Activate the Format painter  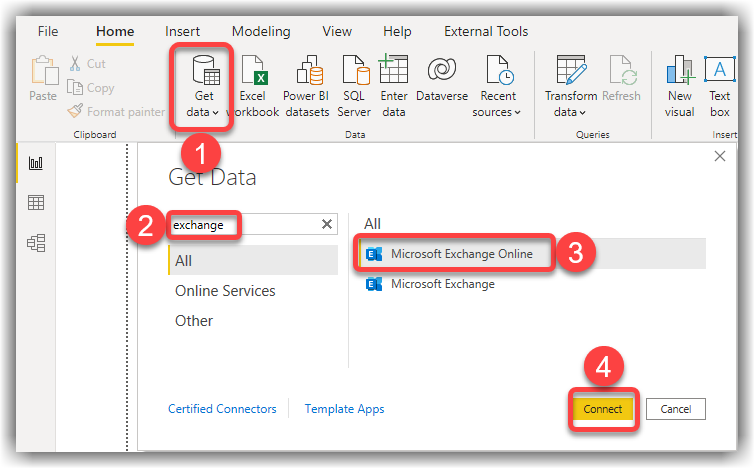pos(116,112)
